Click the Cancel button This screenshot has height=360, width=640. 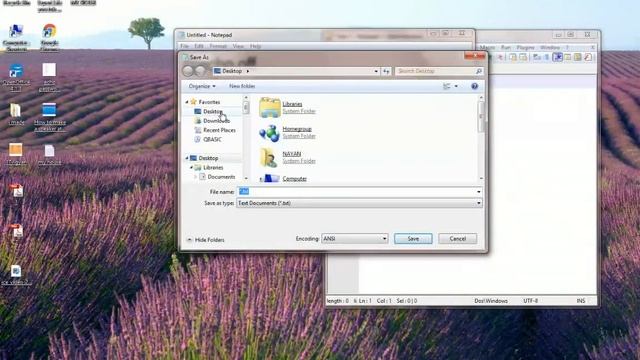(x=458, y=239)
